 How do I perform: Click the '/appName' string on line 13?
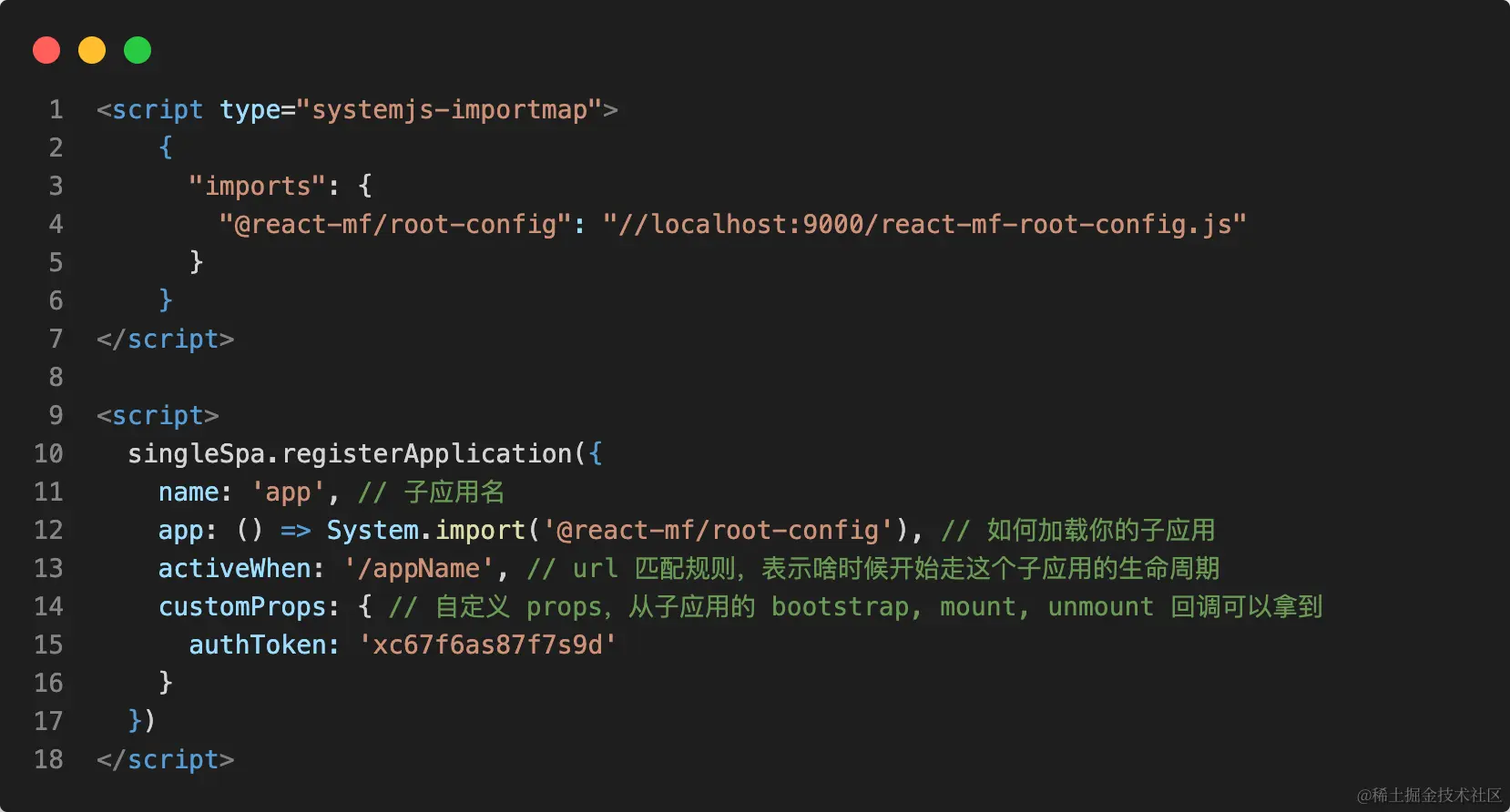tap(419, 569)
